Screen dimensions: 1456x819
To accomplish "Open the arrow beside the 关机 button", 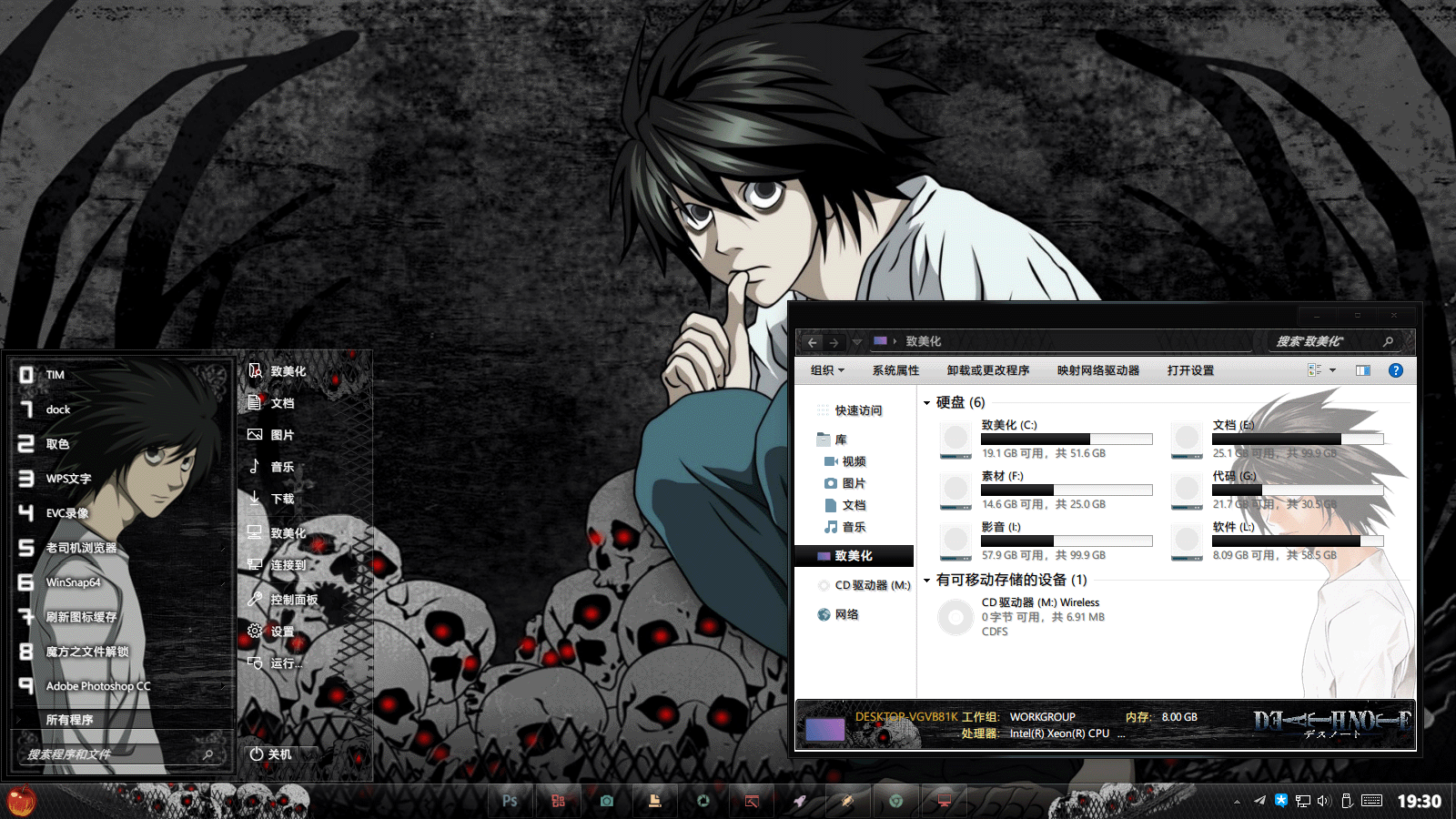I will (x=310, y=754).
